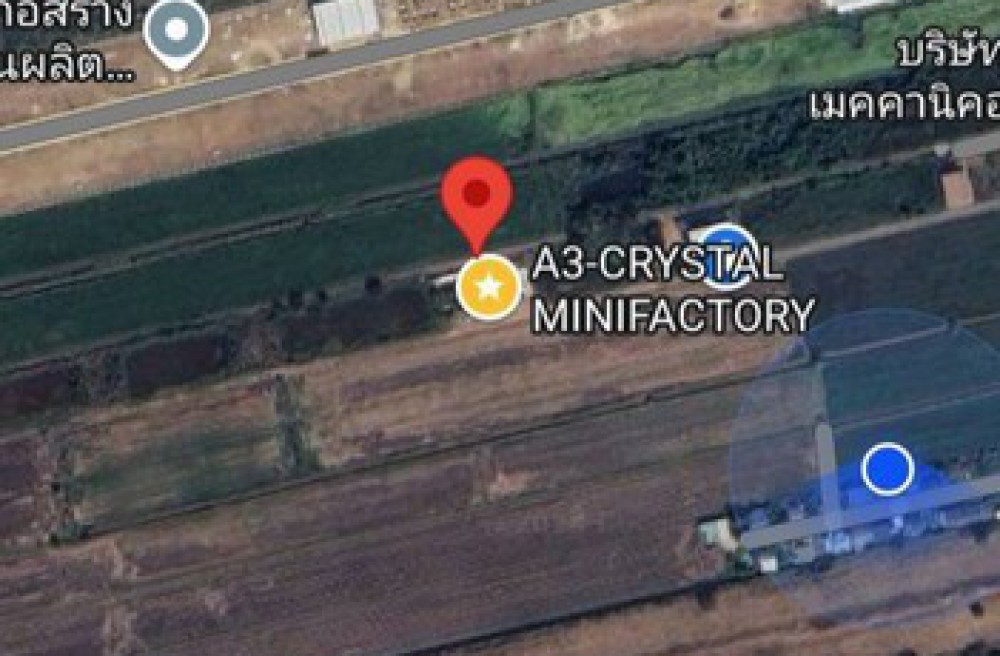
Task: Select the small white building near the location dot
Action: point(718,534)
